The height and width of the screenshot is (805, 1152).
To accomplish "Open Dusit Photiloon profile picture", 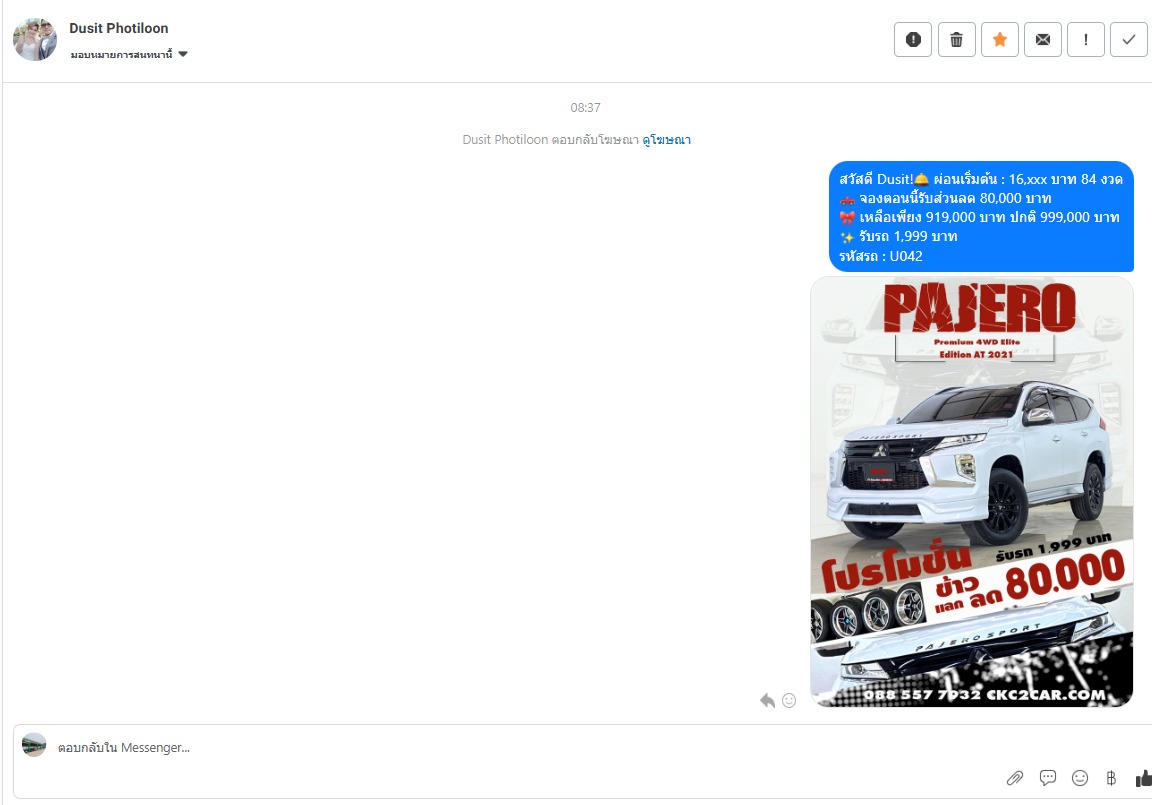I will click(x=35, y=40).
